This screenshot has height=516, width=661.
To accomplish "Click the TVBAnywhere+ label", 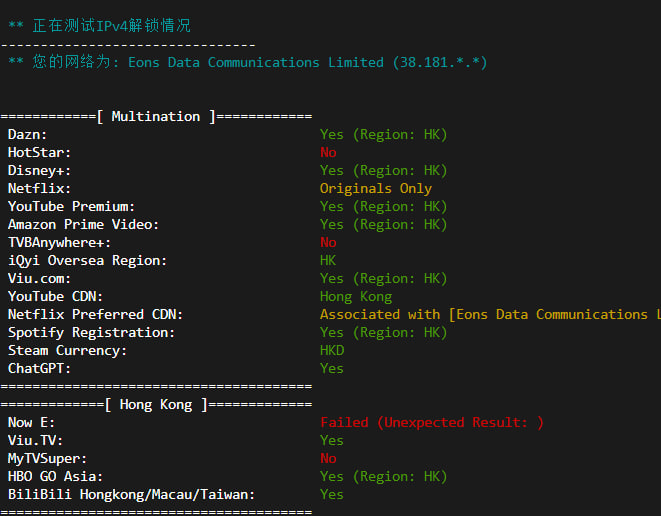I will click(60, 243).
